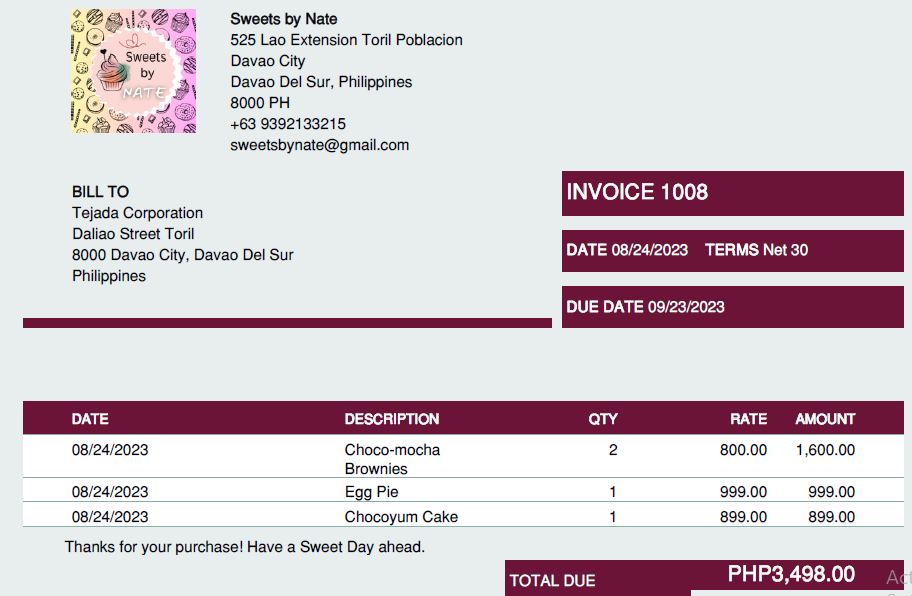Select the Choco-mocha Brownies line item
Screen dimensions: 912x596
tap(392, 459)
